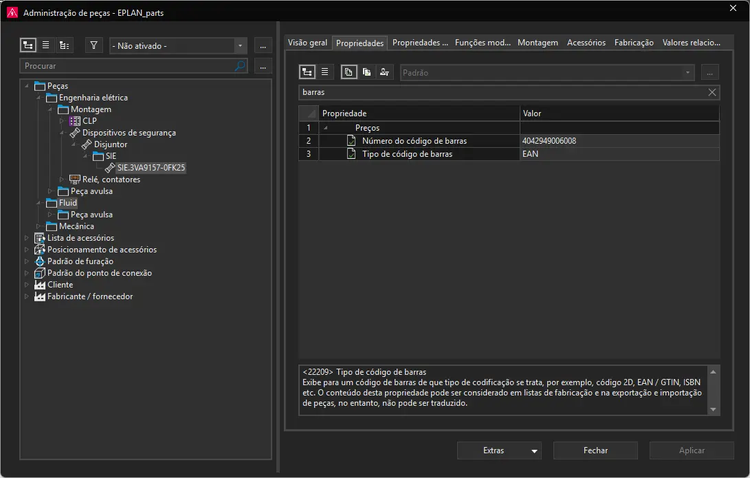Expand the Cliente tree node
Image resolution: width=750 pixels, height=478 pixels.
coord(26,285)
